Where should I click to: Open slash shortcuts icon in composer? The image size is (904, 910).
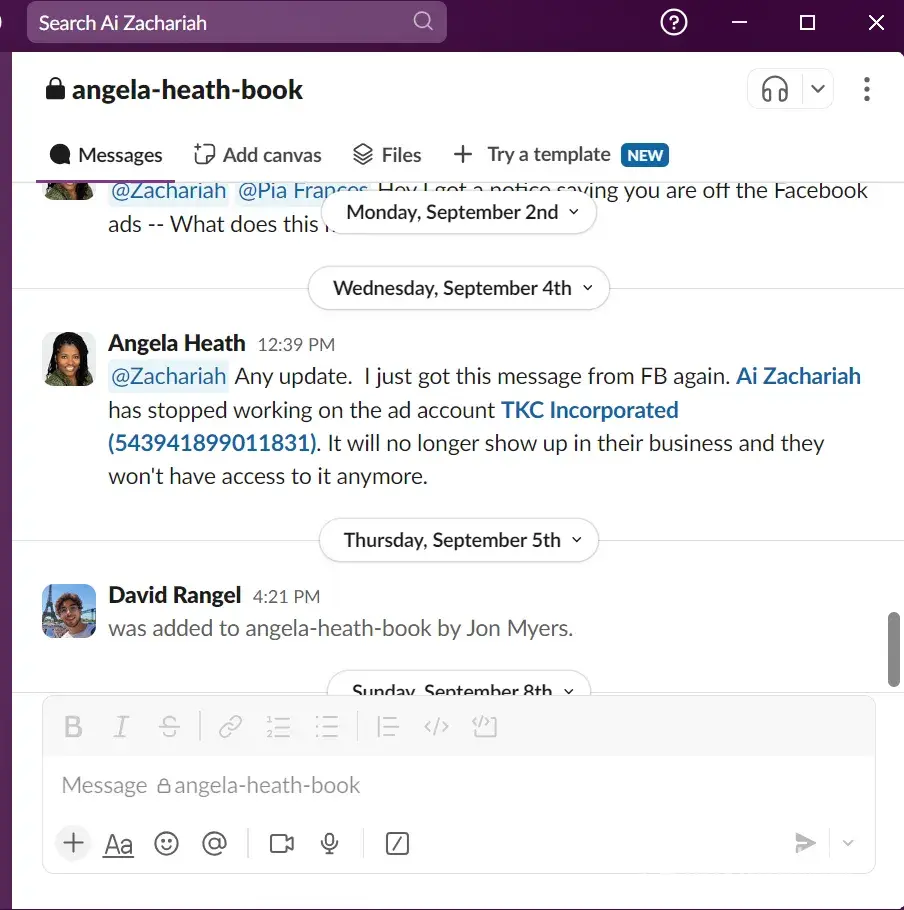pyautogui.click(x=397, y=844)
